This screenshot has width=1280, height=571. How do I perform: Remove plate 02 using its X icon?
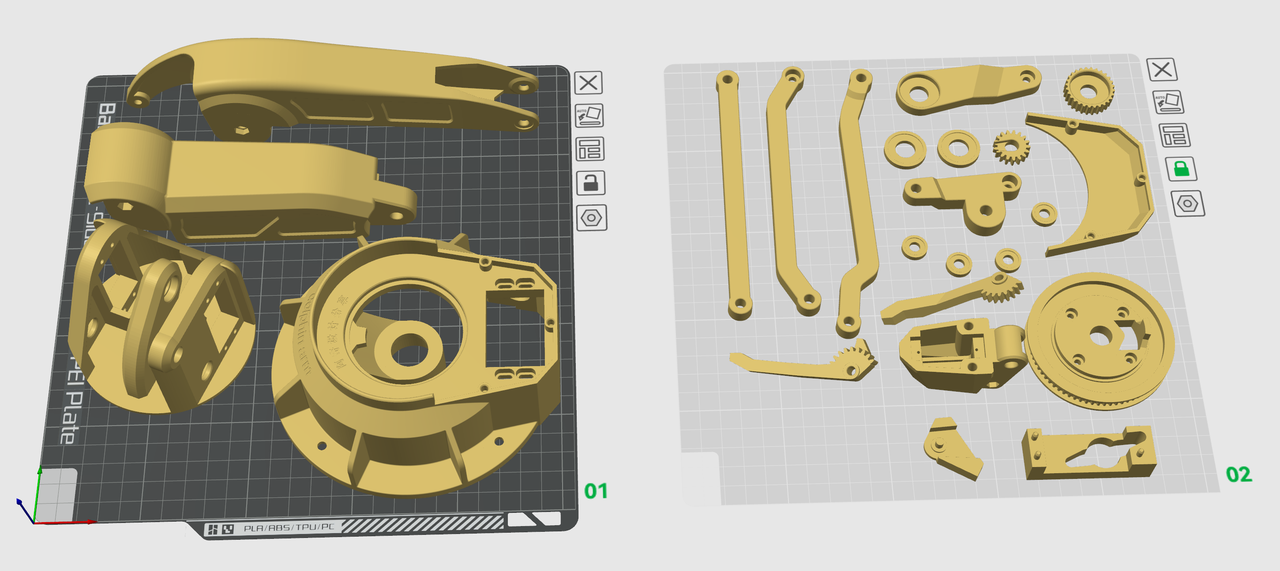click(1161, 69)
